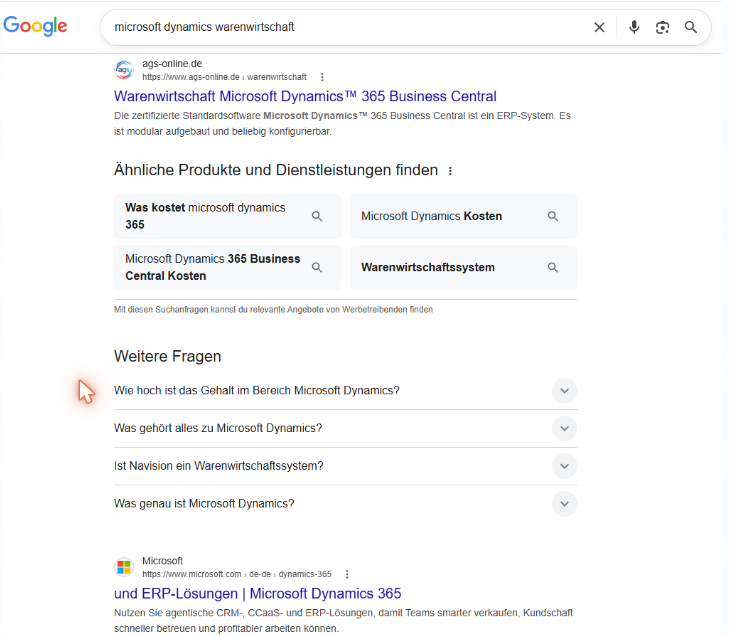Viewport: 729px width, 636px height.
Task: Start voice search with microphone icon
Action: (x=634, y=27)
